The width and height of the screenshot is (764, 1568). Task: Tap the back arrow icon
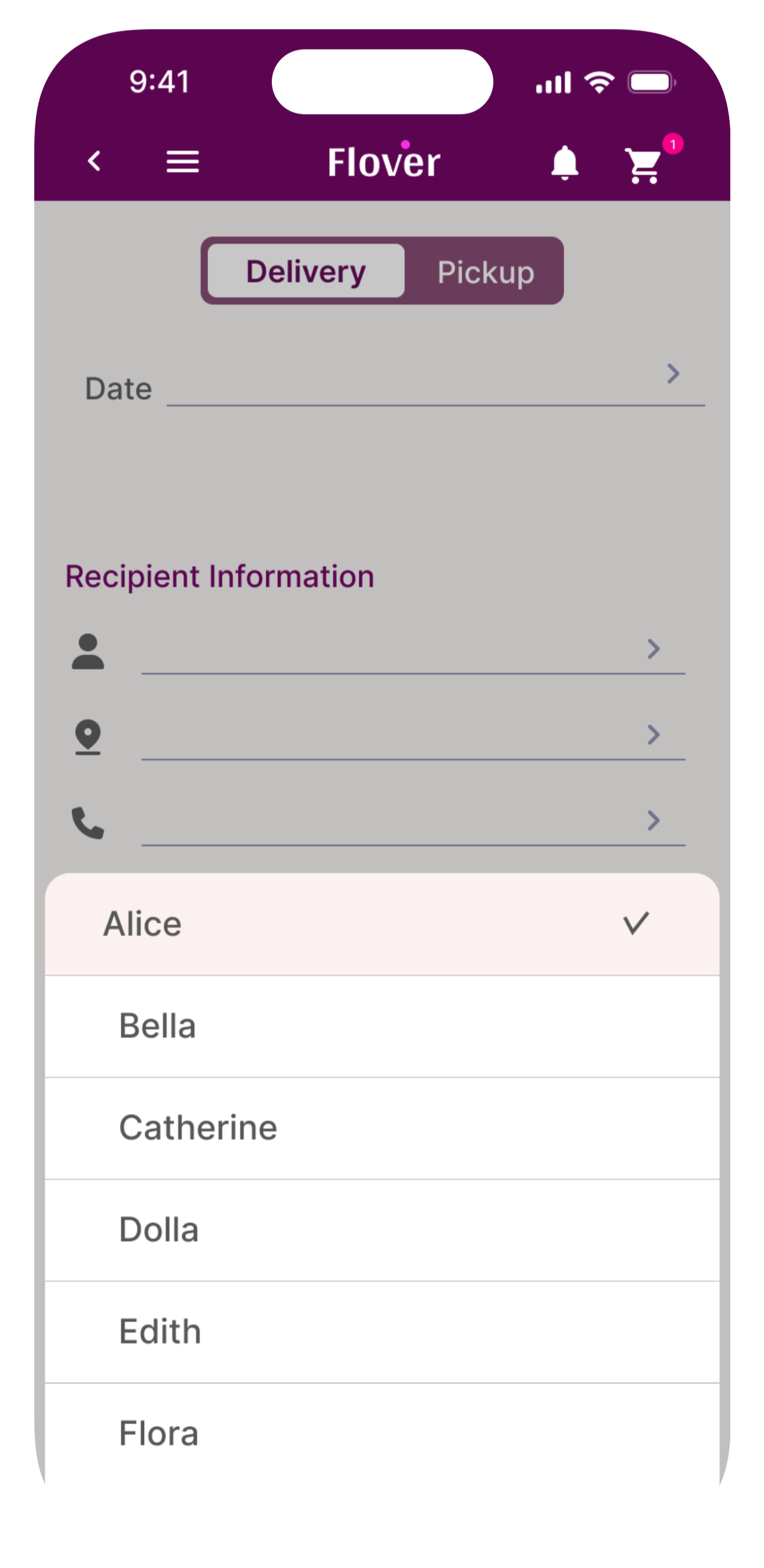click(95, 162)
